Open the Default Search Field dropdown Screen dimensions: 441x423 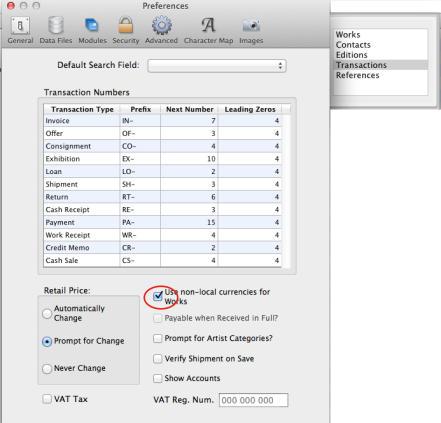[217, 66]
